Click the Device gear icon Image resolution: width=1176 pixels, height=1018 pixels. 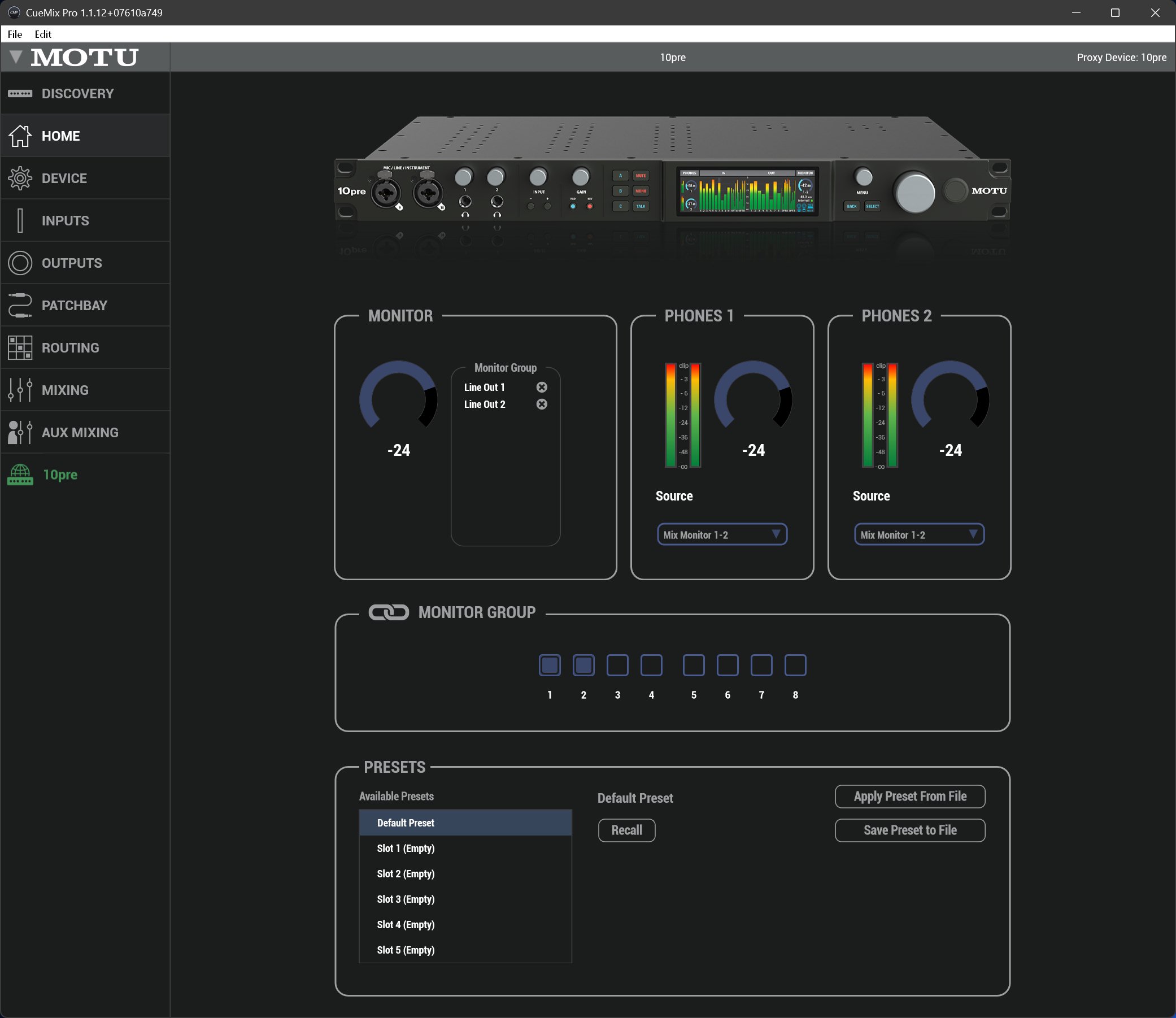[x=20, y=179]
